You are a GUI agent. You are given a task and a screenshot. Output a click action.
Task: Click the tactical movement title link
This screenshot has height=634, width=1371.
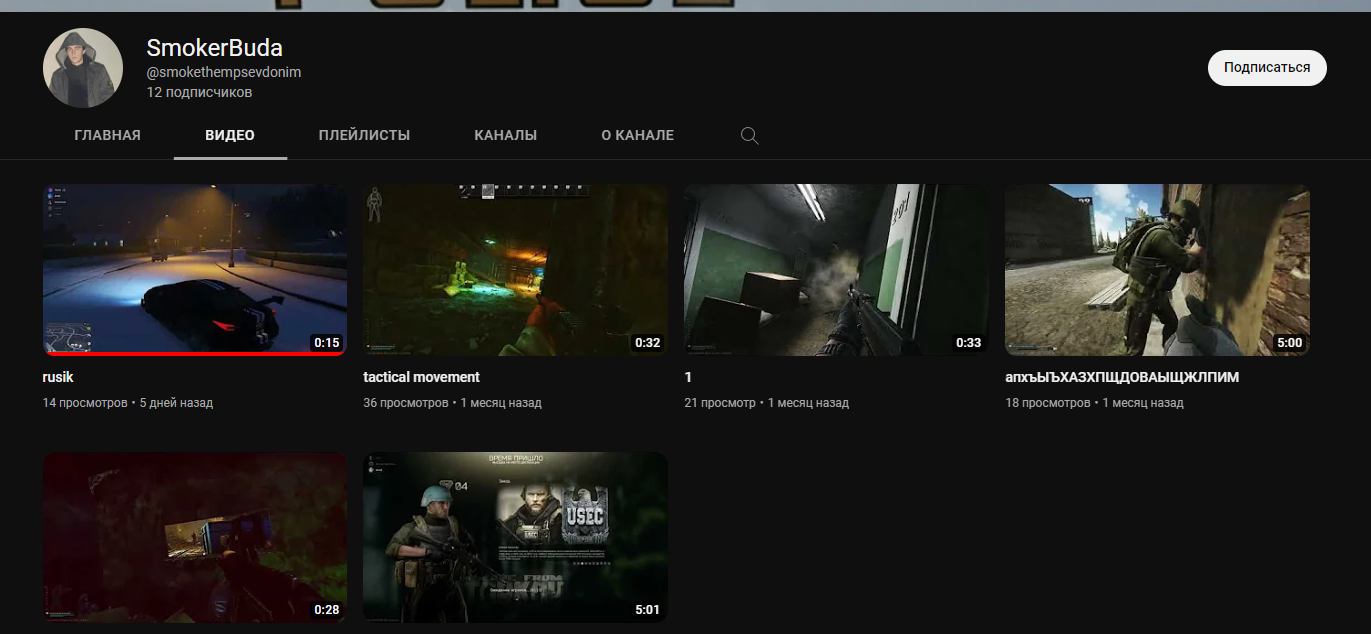tap(421, 378)
